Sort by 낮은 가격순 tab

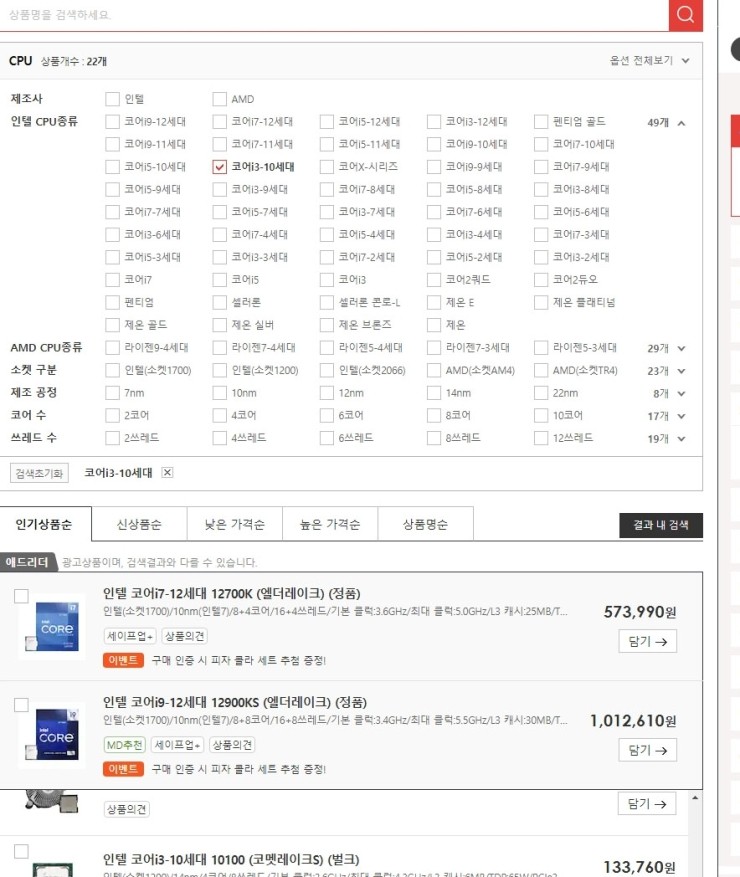(235, 524)
